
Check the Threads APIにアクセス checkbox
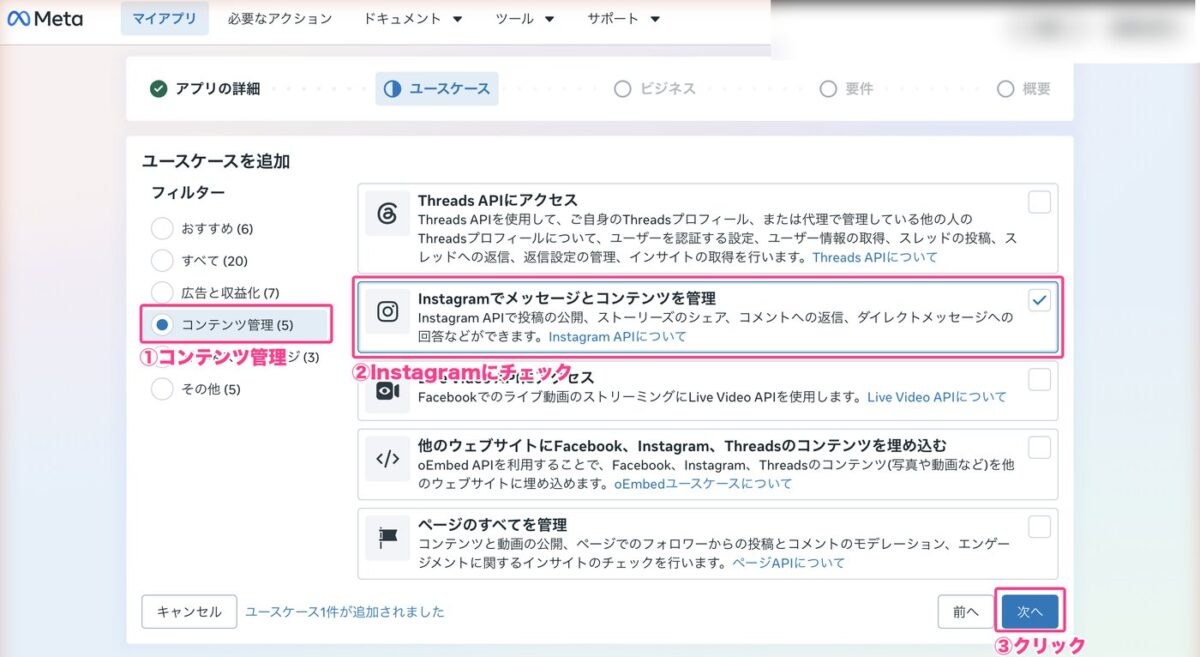[x=1040, y=203]
